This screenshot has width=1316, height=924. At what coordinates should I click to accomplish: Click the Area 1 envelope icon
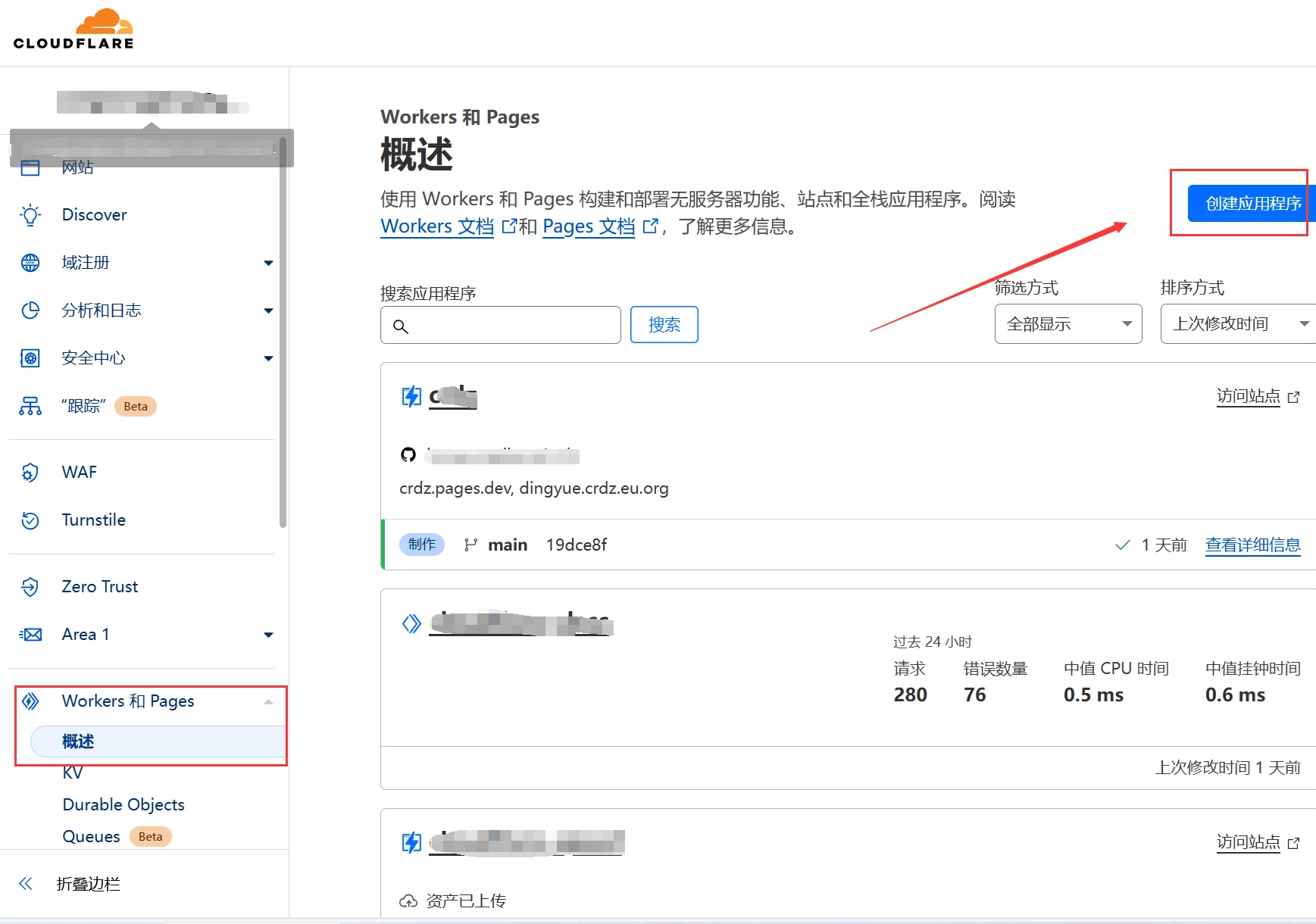30,635
